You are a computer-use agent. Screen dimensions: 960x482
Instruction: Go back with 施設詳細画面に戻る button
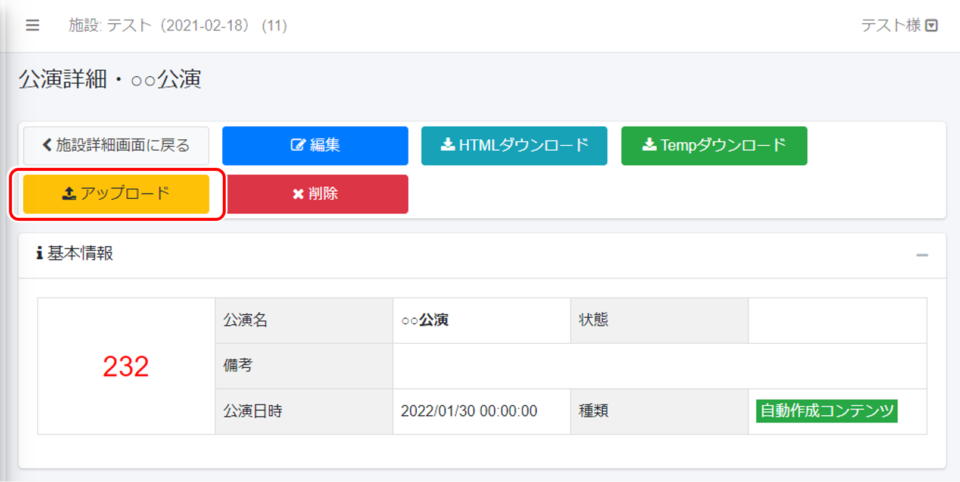(116, 145)
